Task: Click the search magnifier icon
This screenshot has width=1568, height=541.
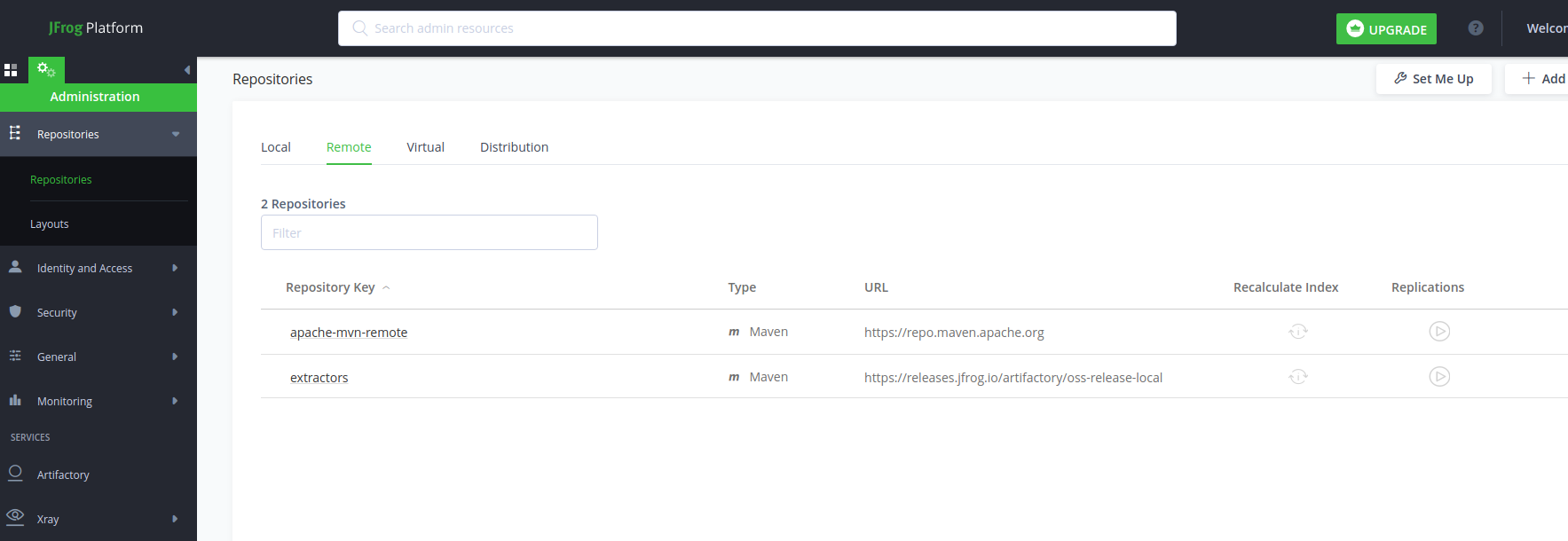Action: pos(359,28)
